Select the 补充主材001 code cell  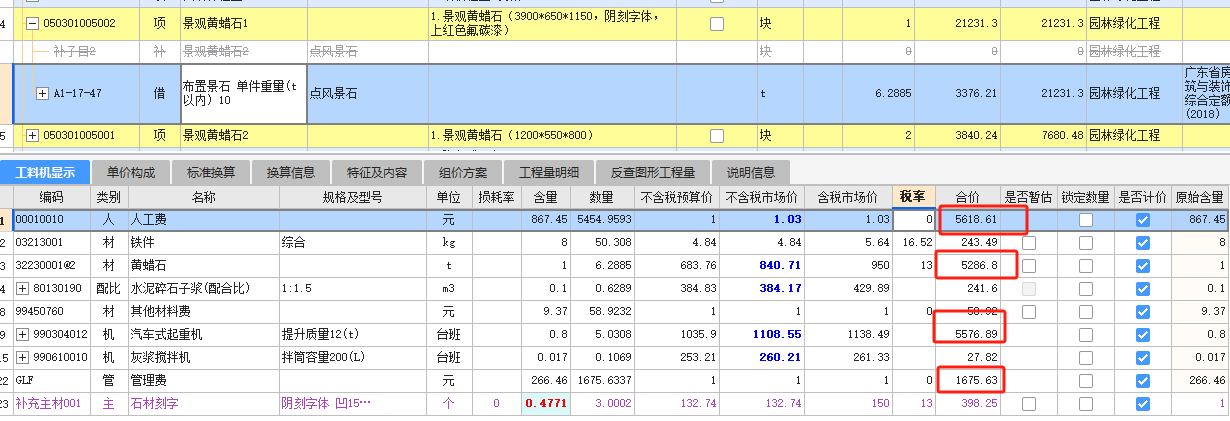coord(52,403)
